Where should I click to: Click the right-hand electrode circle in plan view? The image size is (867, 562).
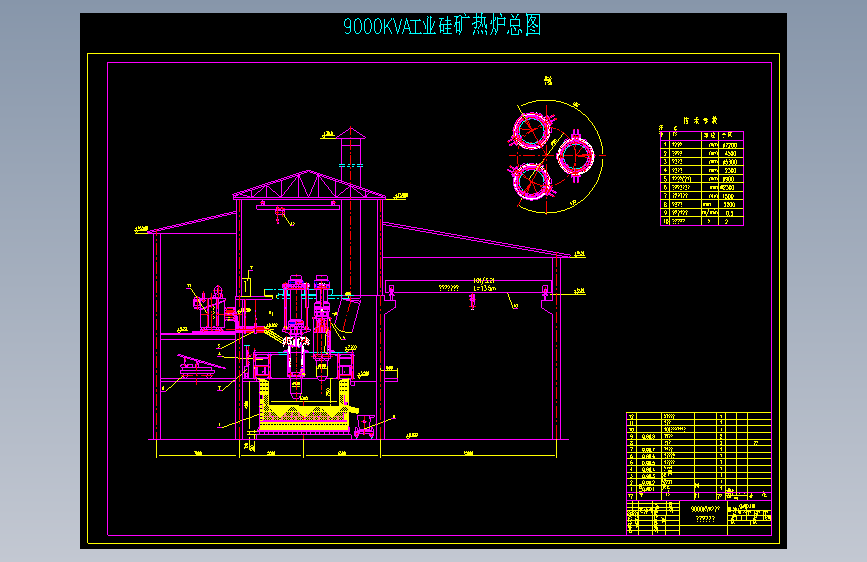tap(575, 155)
